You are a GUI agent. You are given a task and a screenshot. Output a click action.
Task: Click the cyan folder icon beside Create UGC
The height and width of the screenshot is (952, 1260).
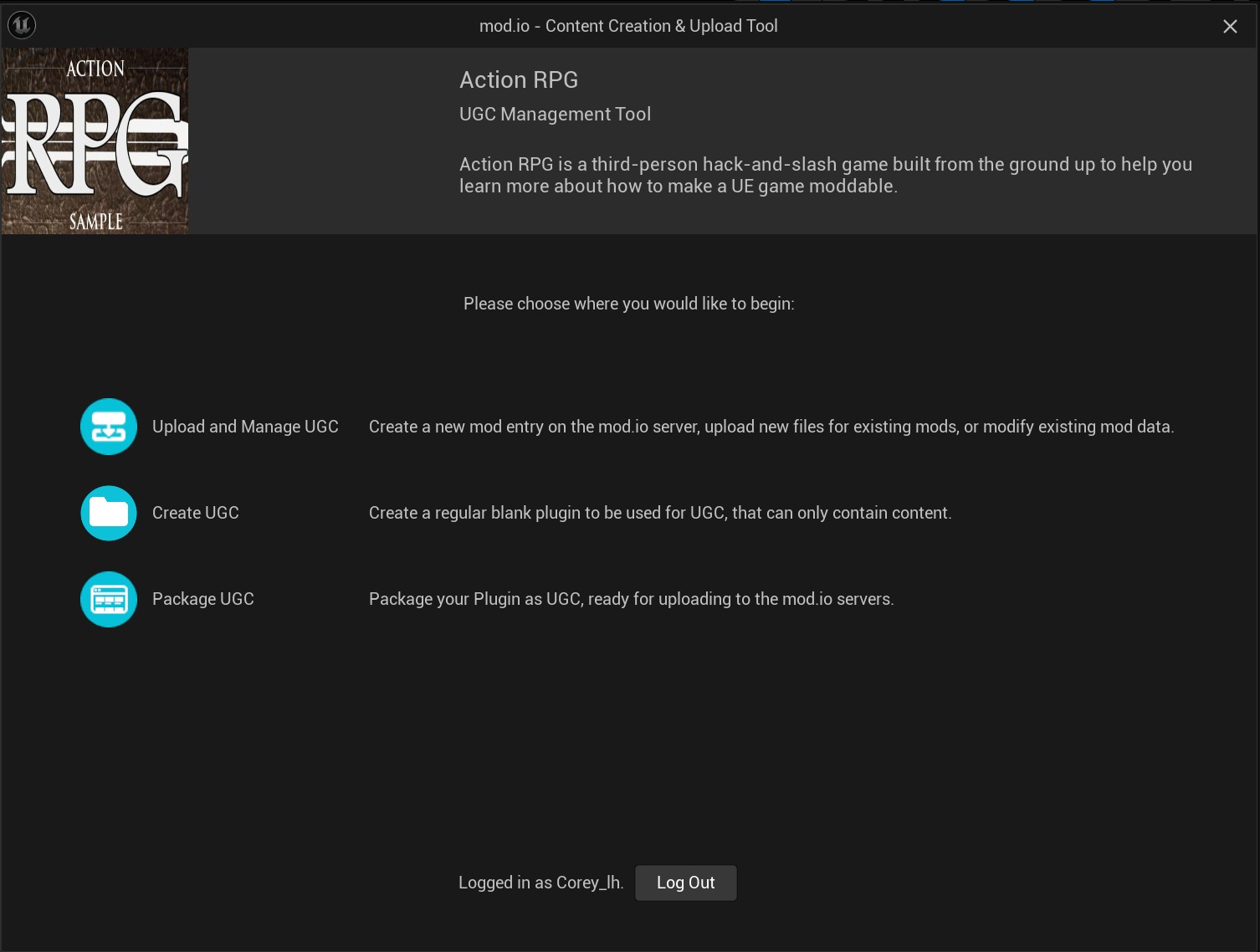pos(108,513)
